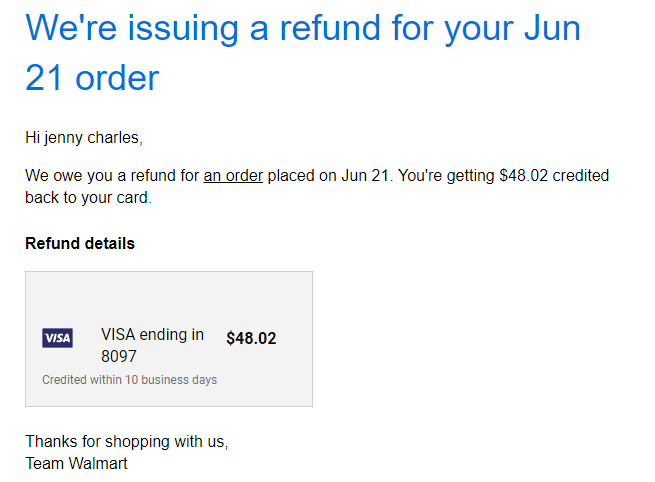Click the VISA card logo icon
This screenshot has width=655, height=482.
(x=57, y=338)
